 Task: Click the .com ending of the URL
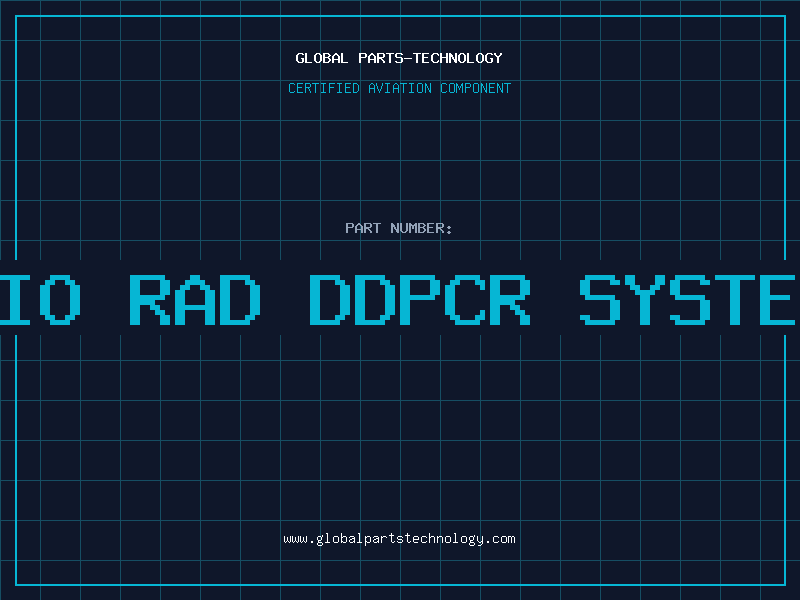[x=500, y=539]
